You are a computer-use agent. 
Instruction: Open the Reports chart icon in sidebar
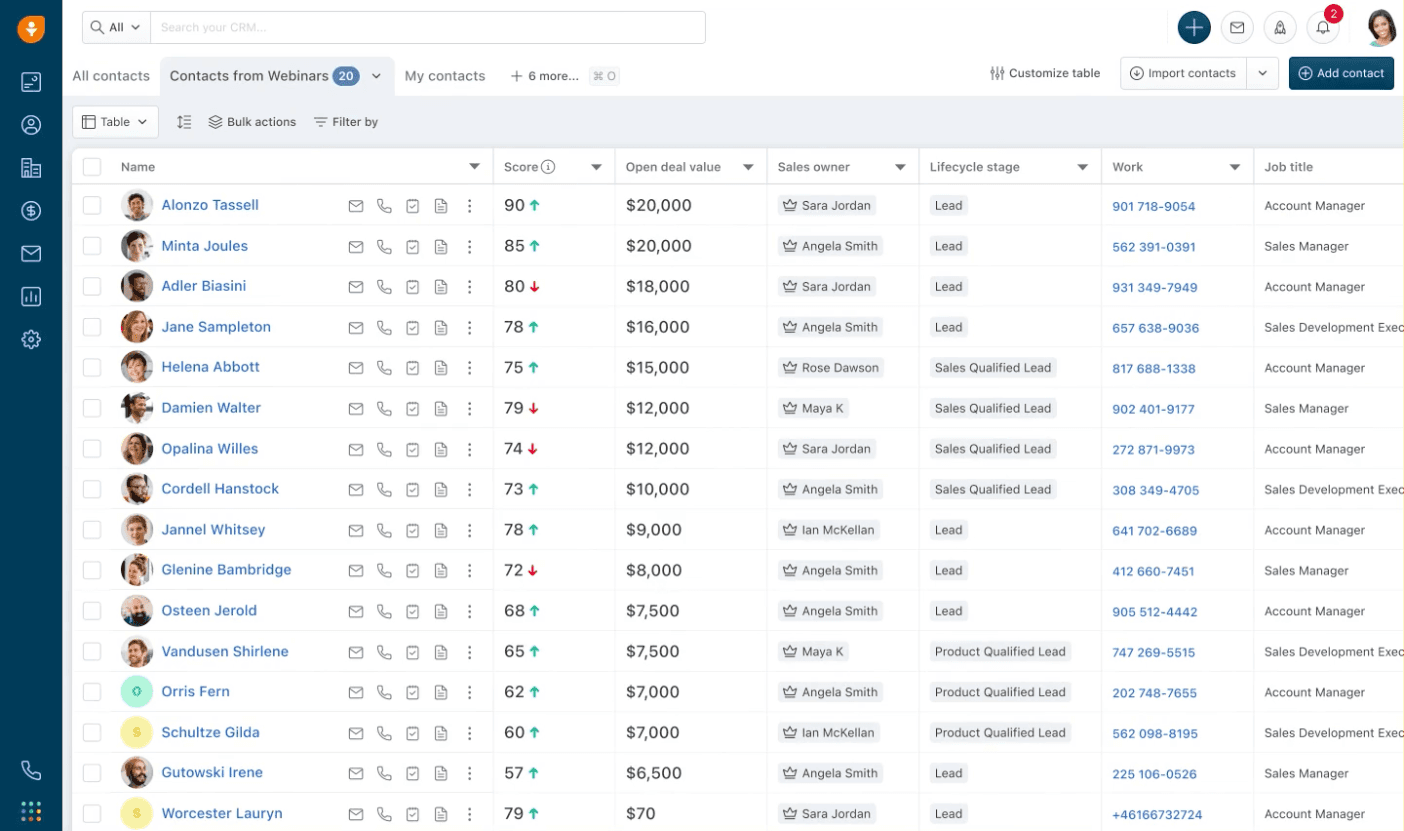pos(31,296)
